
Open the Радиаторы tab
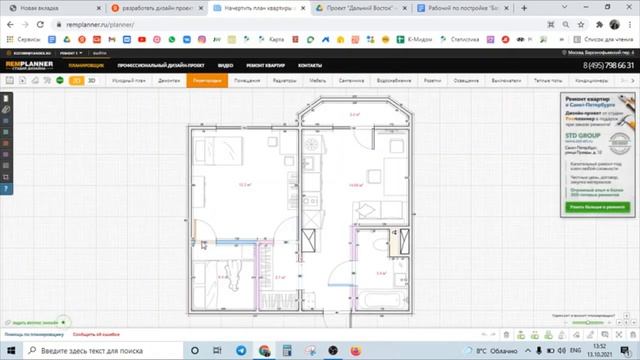coord(284,81)
